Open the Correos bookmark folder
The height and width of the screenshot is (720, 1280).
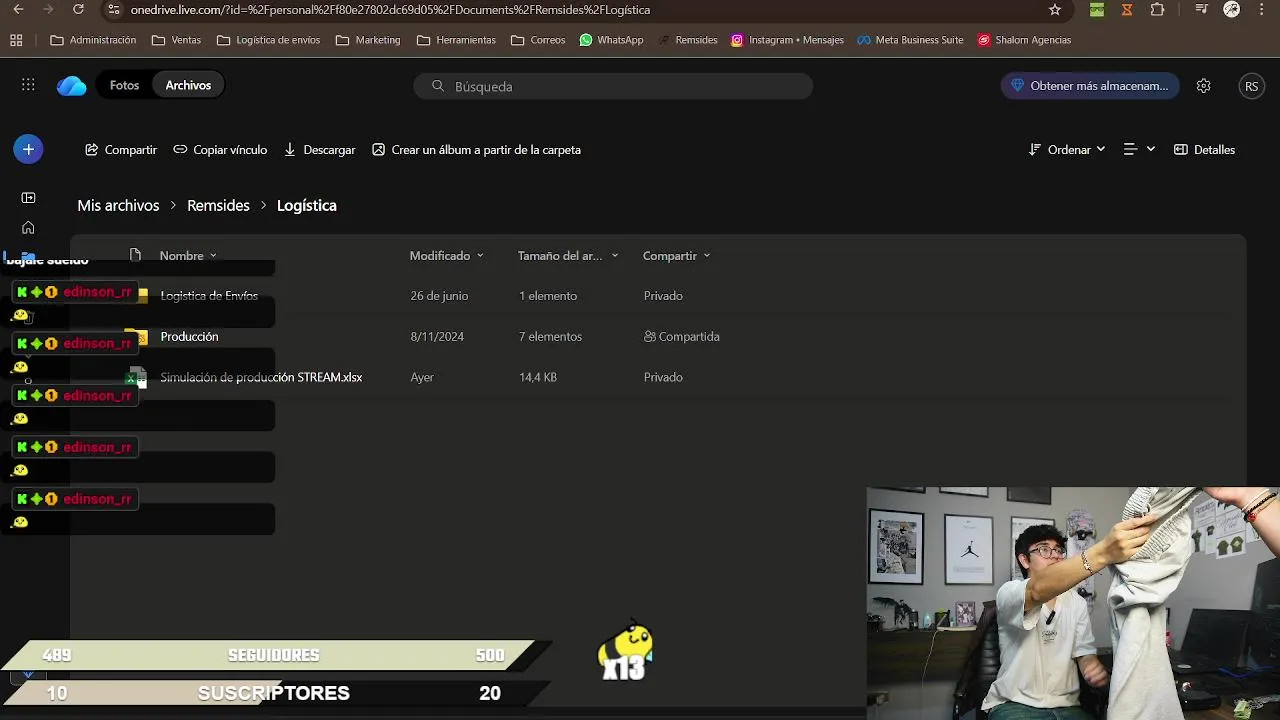pyautogui.click(x=538, y=40)
